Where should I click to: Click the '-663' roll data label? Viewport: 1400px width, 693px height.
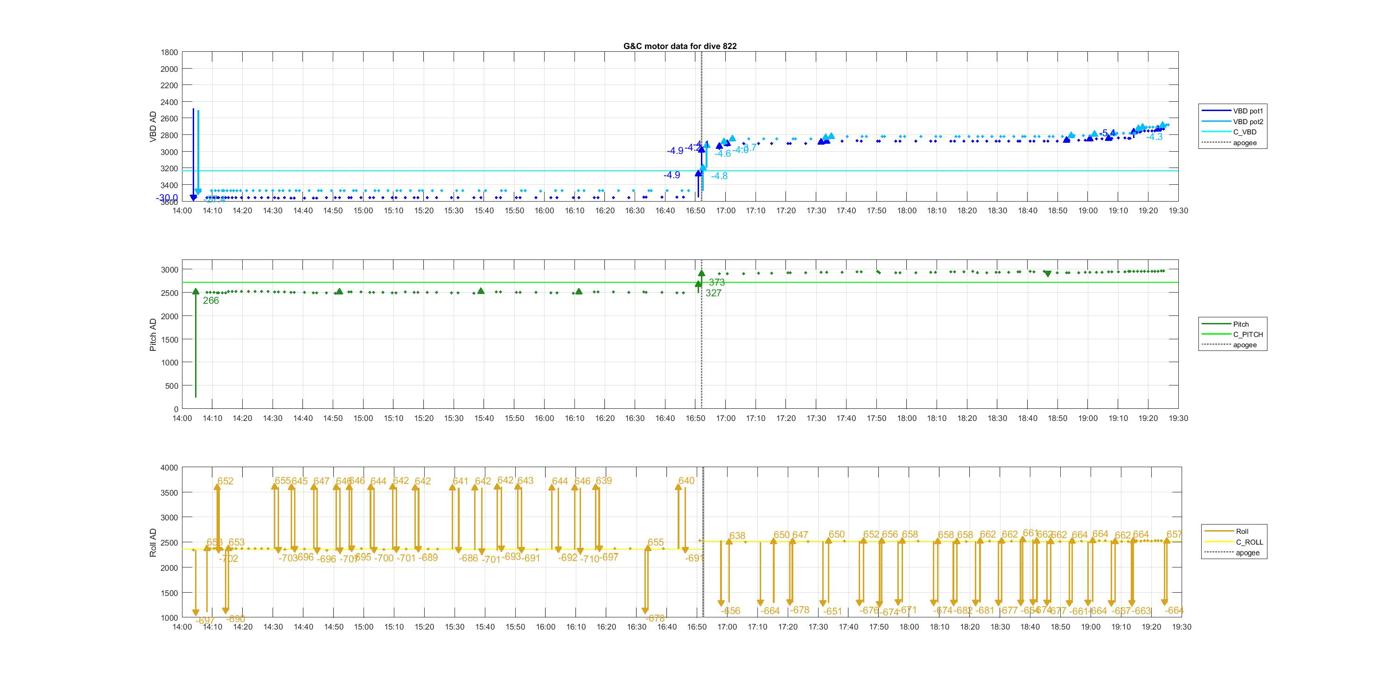click(1142, 610)
